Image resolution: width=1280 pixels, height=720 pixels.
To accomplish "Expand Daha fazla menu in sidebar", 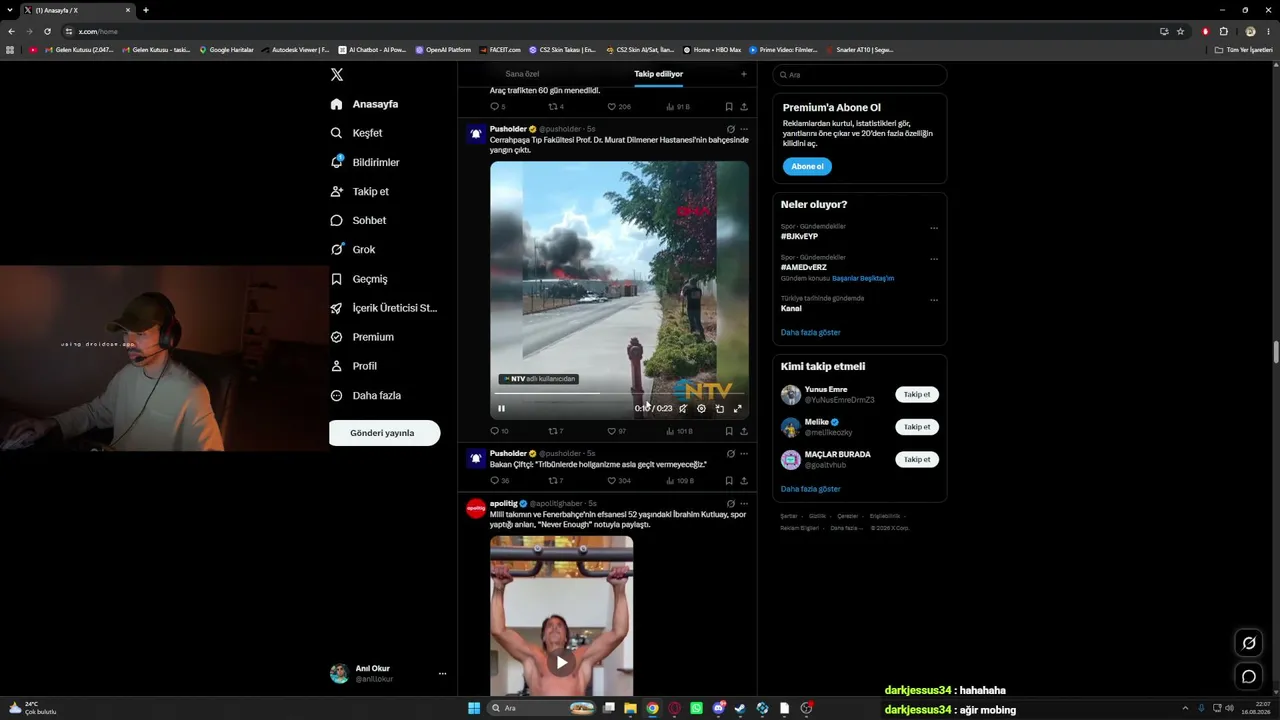I will (366, 395).
